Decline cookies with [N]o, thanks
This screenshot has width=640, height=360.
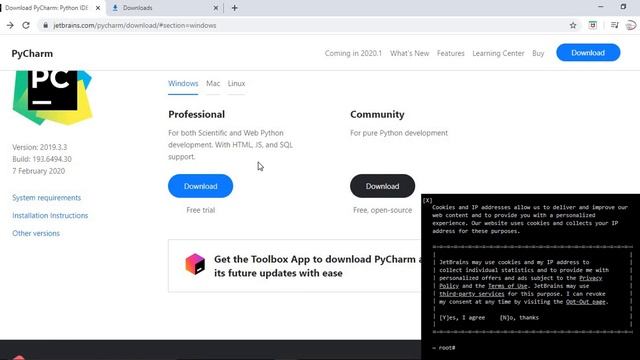click(519, 318)
